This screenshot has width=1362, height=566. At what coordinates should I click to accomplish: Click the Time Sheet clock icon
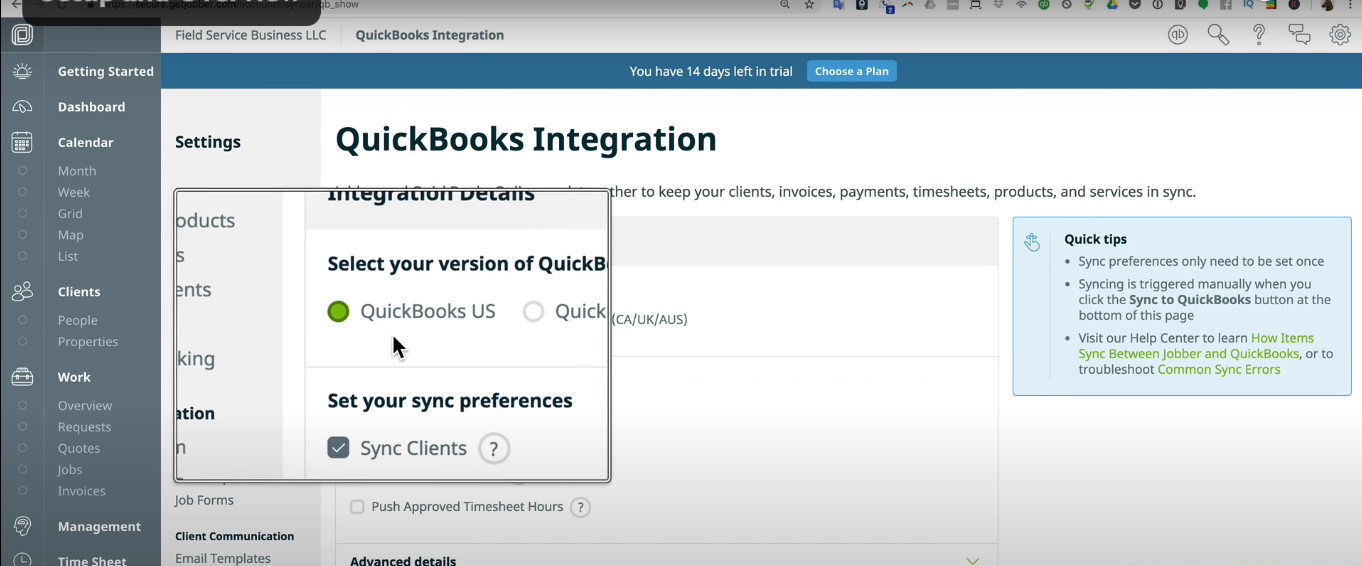pos(22,560)
